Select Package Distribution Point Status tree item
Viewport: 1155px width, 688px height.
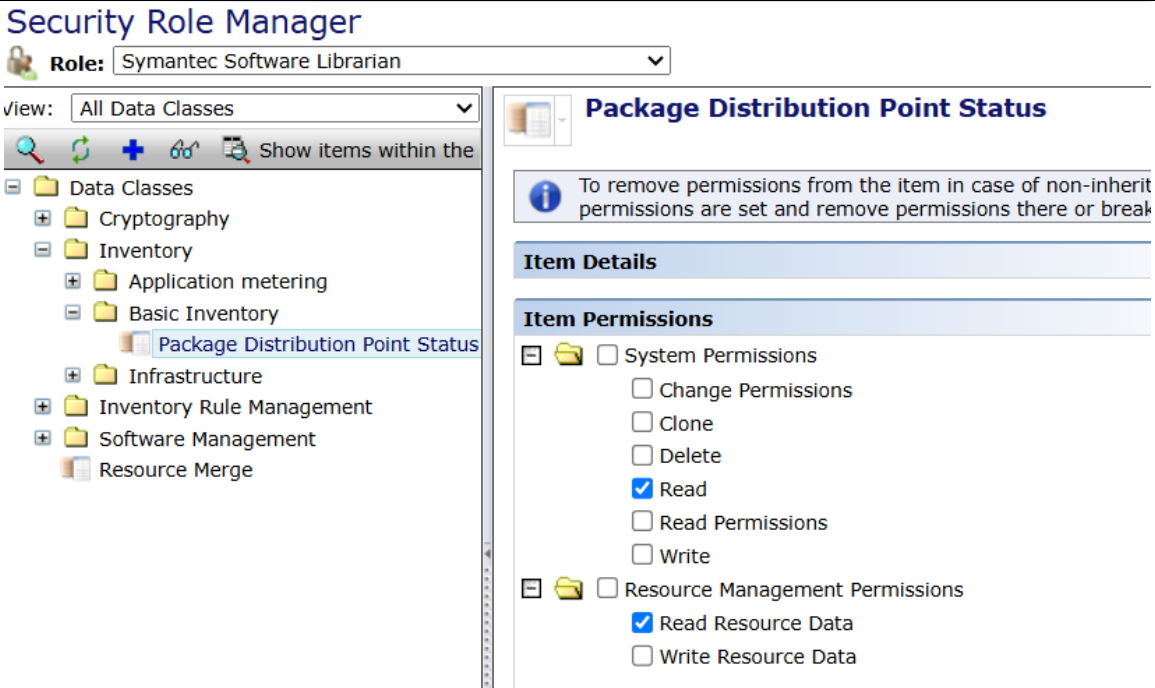(x=317, y=344)
